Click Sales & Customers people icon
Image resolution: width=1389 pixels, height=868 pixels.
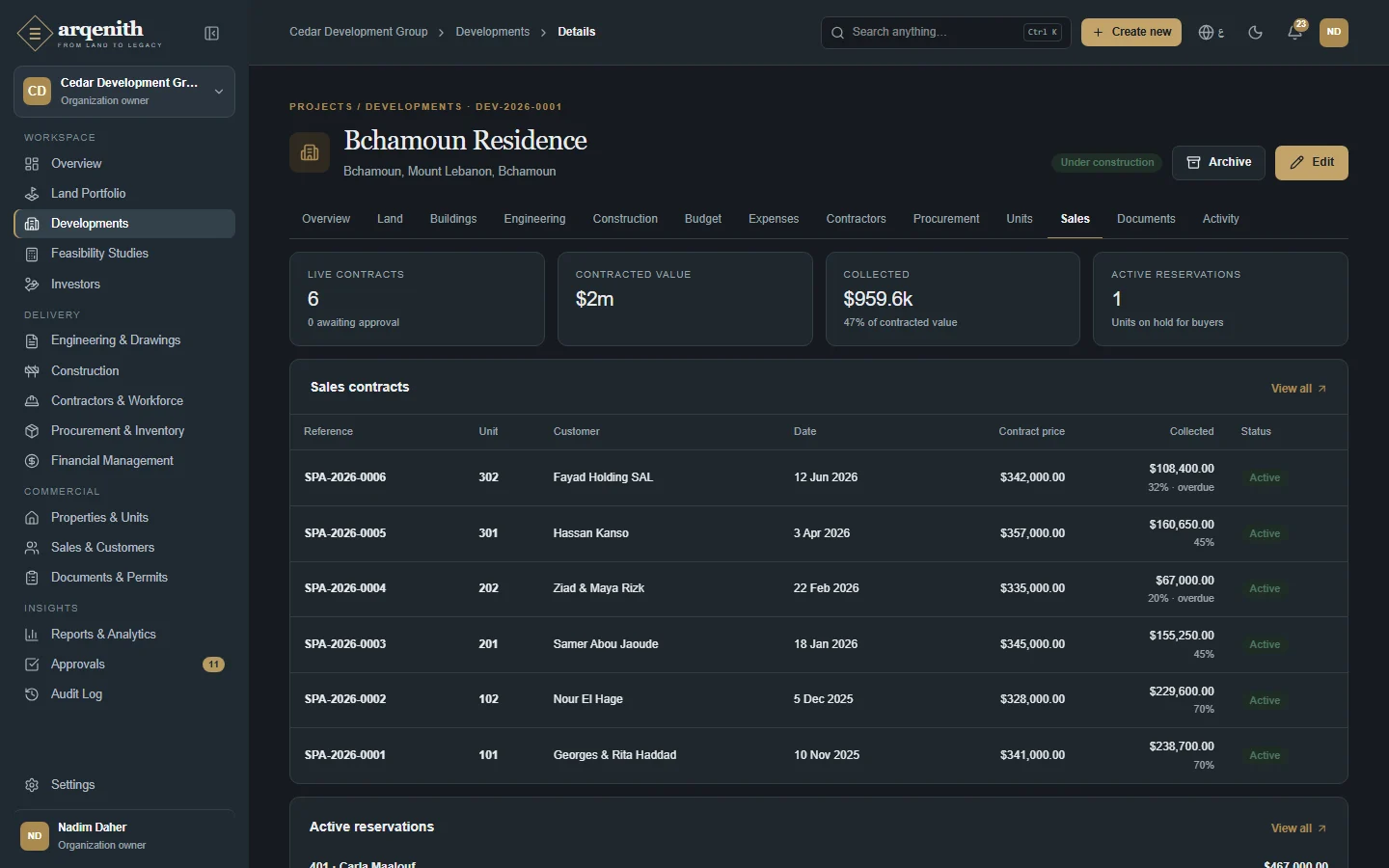pyautogui.click(x=32, y=548)
